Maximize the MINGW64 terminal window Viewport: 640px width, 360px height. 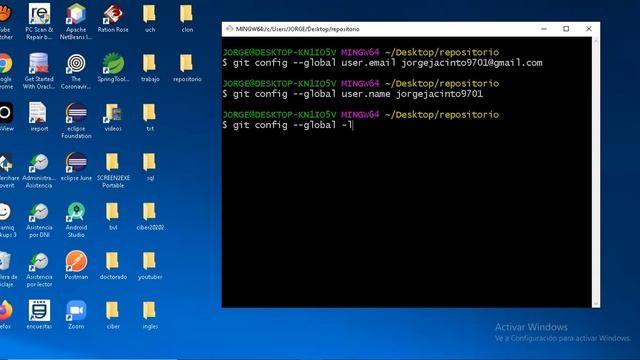(566, 29)
